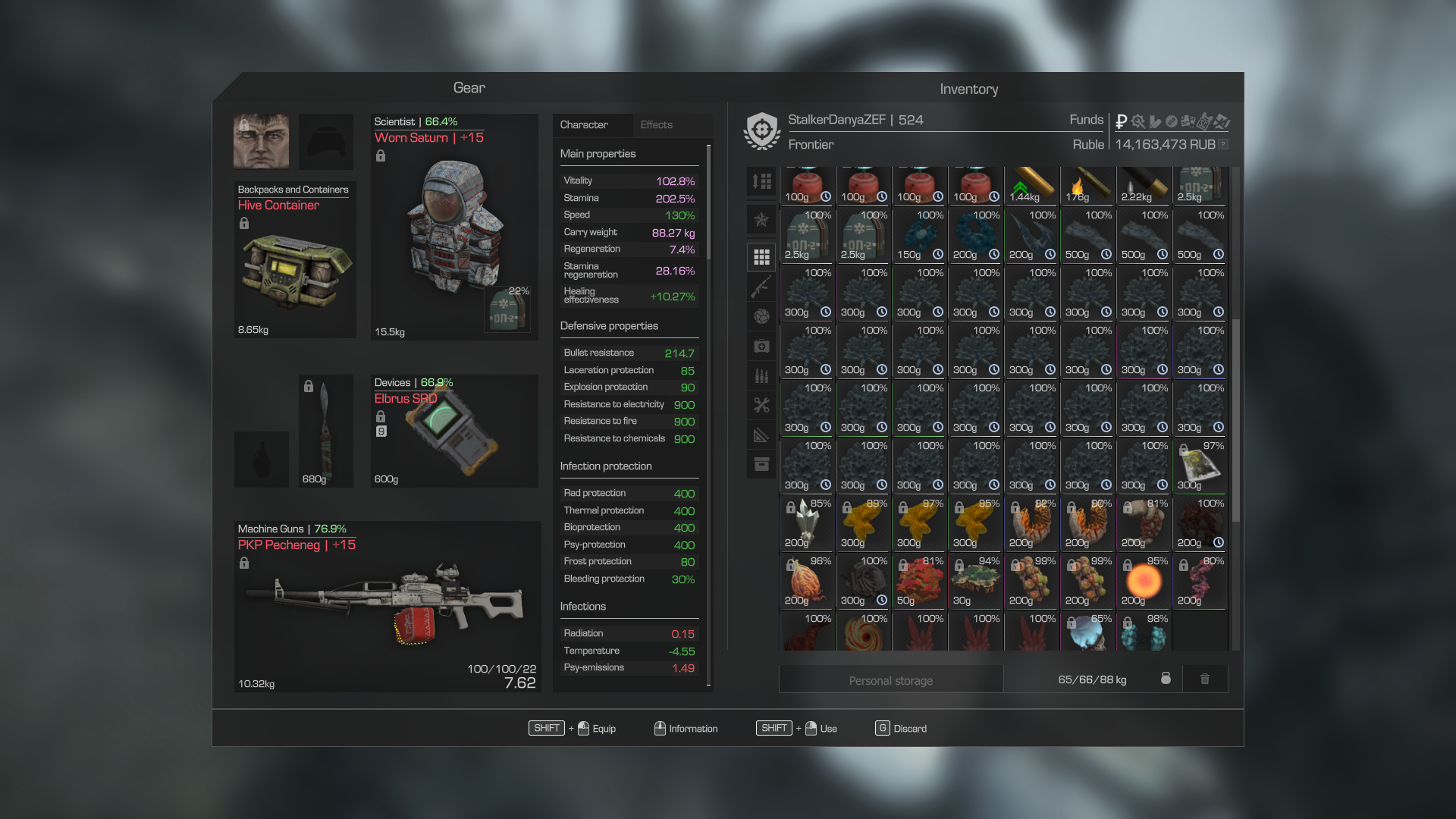The height and width of the screenshot is (819, 1456).
Task: Switch to the Effects tab
Action: coord(657,124)
